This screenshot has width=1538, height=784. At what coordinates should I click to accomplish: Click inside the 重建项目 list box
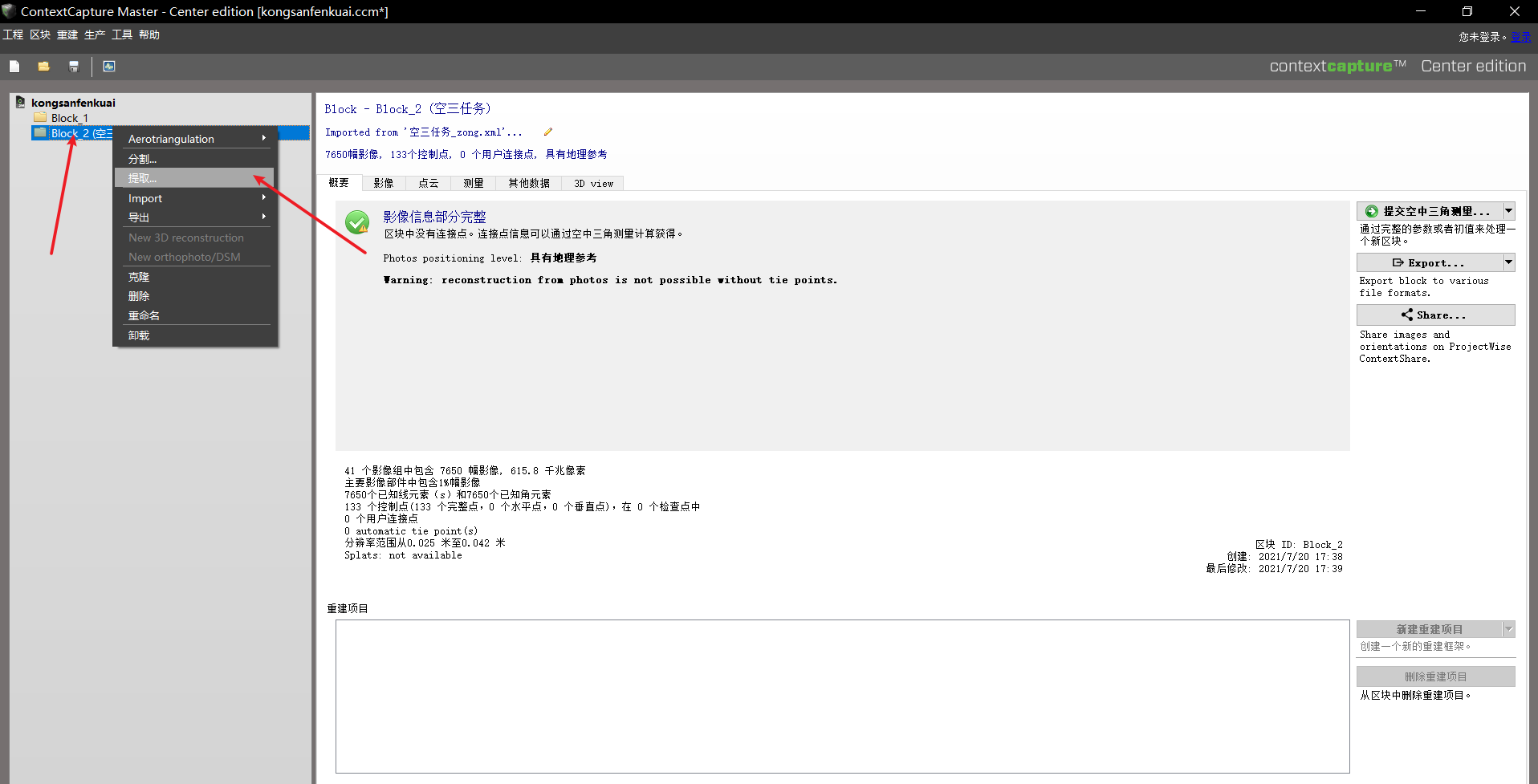[x=842, y=697]
